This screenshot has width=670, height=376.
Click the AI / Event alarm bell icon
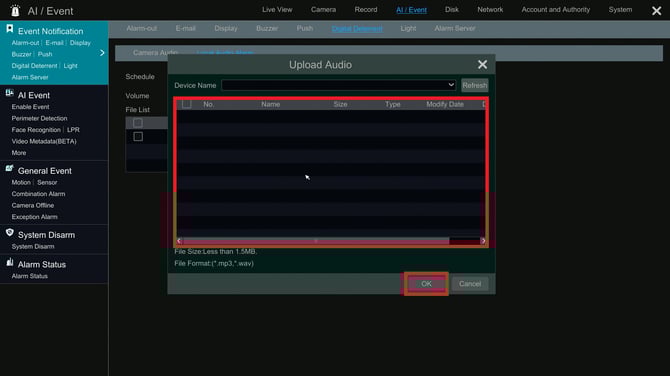click(x=15, y=10)
